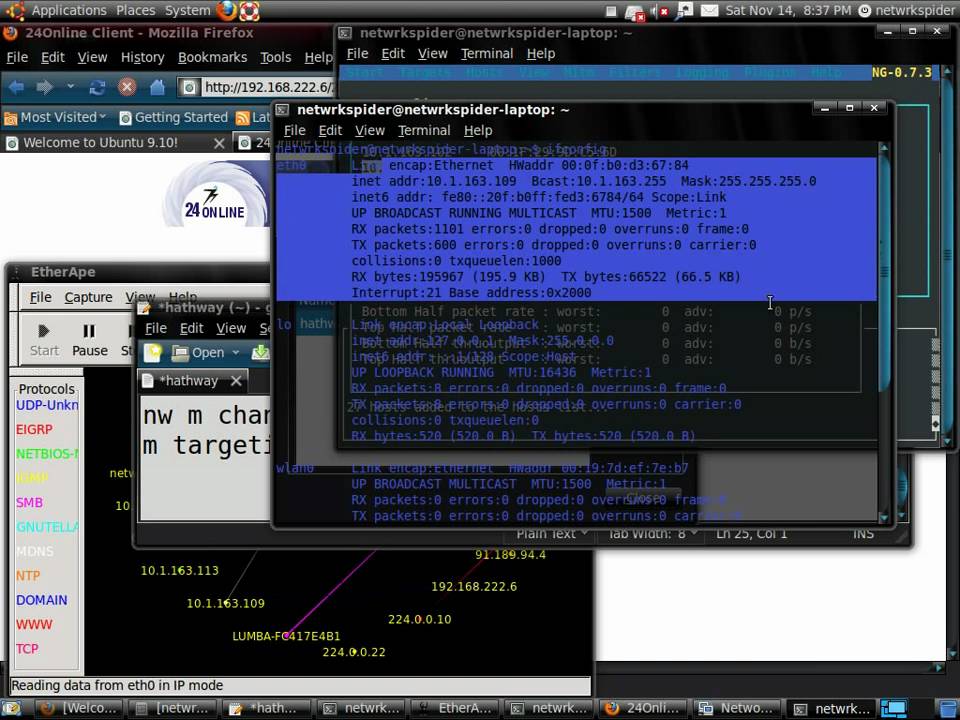Open File menu in Firefox

pyautogui.click(x=17, y=57)
